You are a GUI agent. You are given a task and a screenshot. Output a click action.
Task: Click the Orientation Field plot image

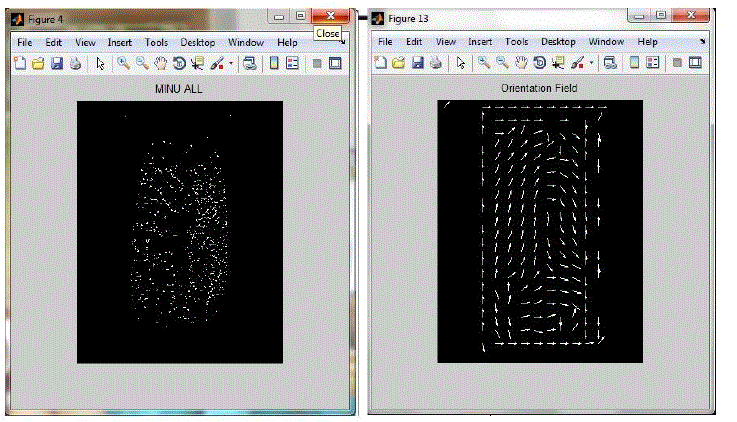coord(541,231)
